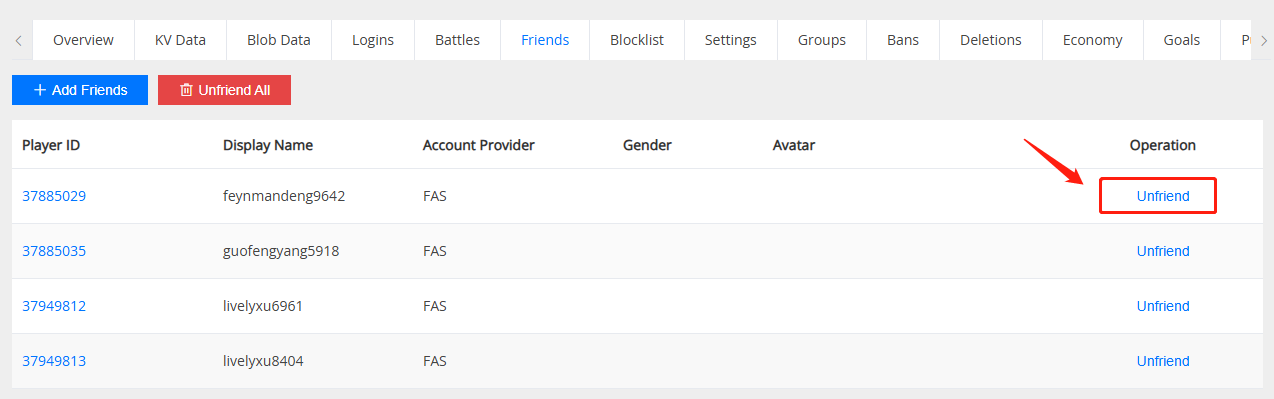Click the Add Friends button
The width and height of the screenshot is (1274, 399).
80,90
